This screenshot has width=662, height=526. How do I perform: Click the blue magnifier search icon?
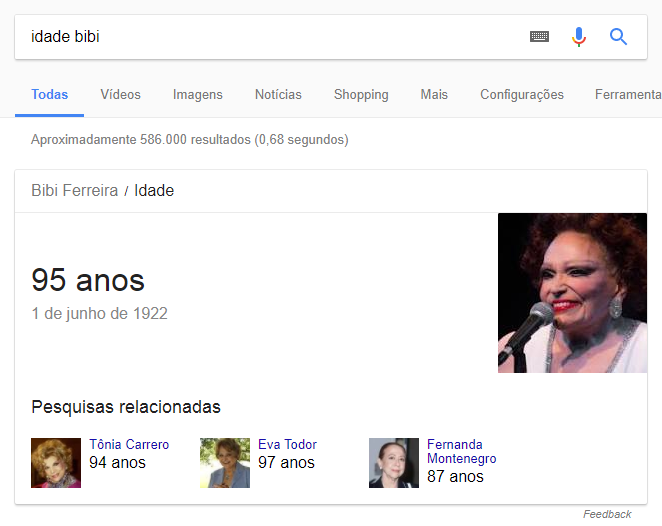618,37
